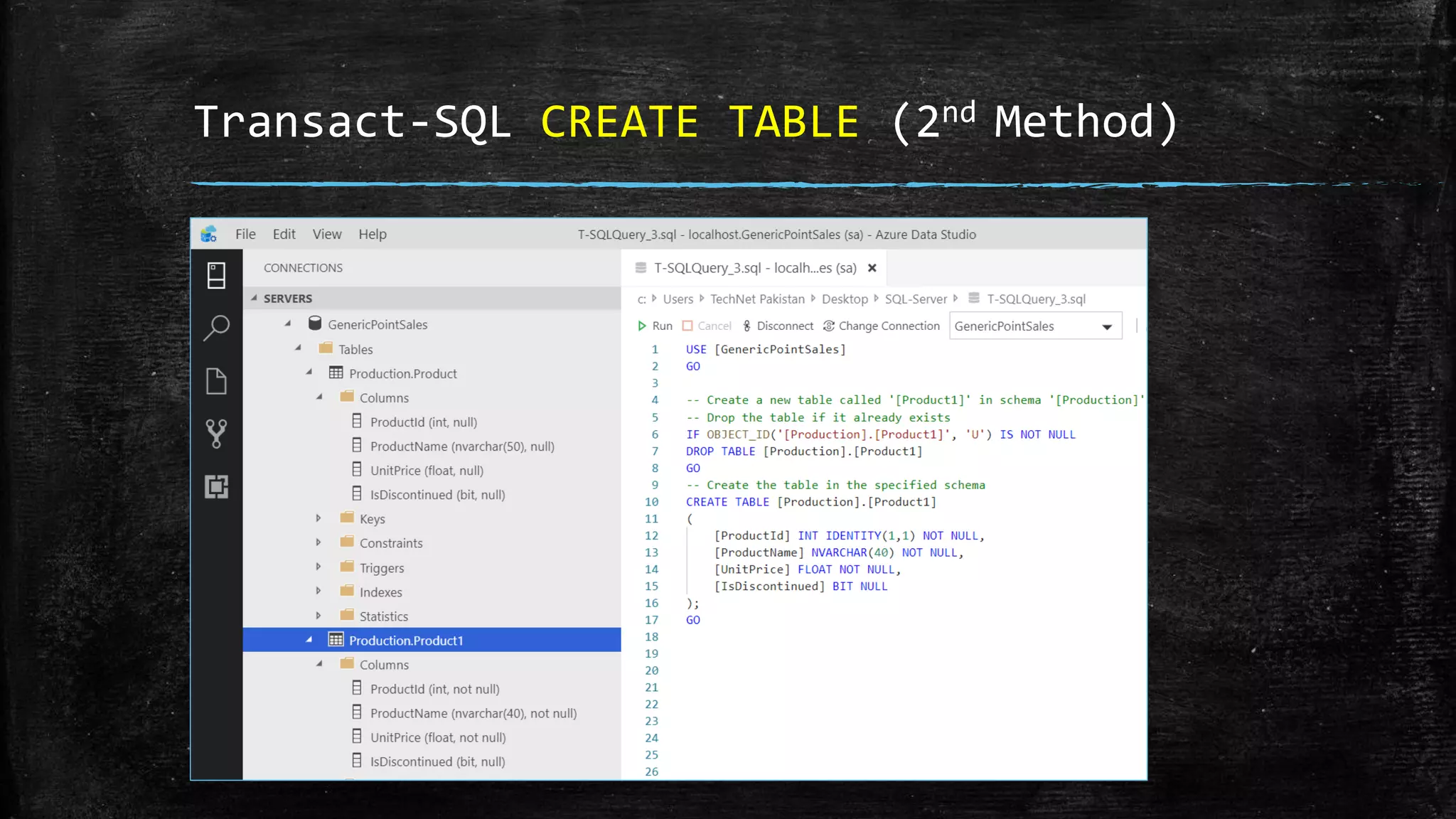
Task: Collapse the Tables folder node
Action: point(299,348)
